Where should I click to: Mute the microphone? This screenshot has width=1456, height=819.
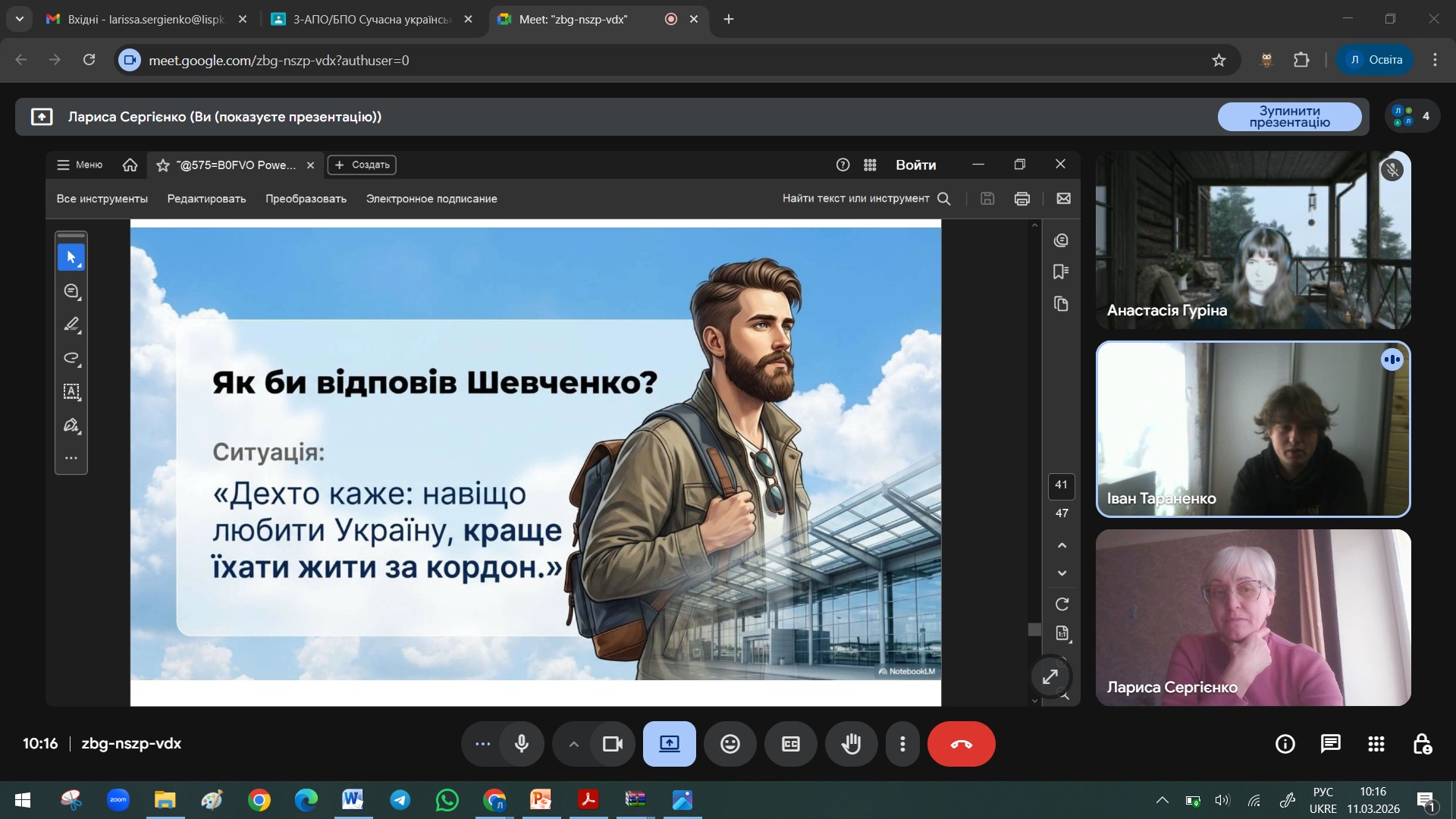point(521,744)
